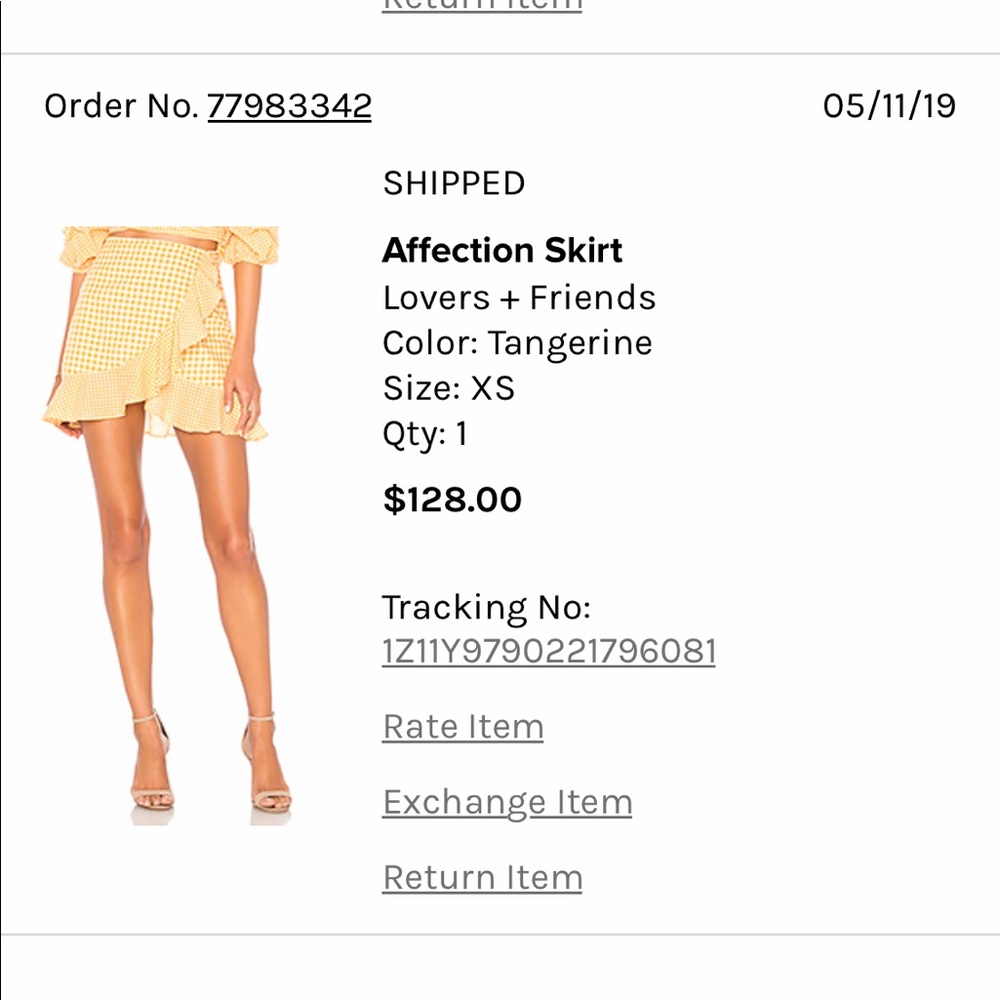
Task: Click the cropped top in product photo
Action: pos(170,242)
